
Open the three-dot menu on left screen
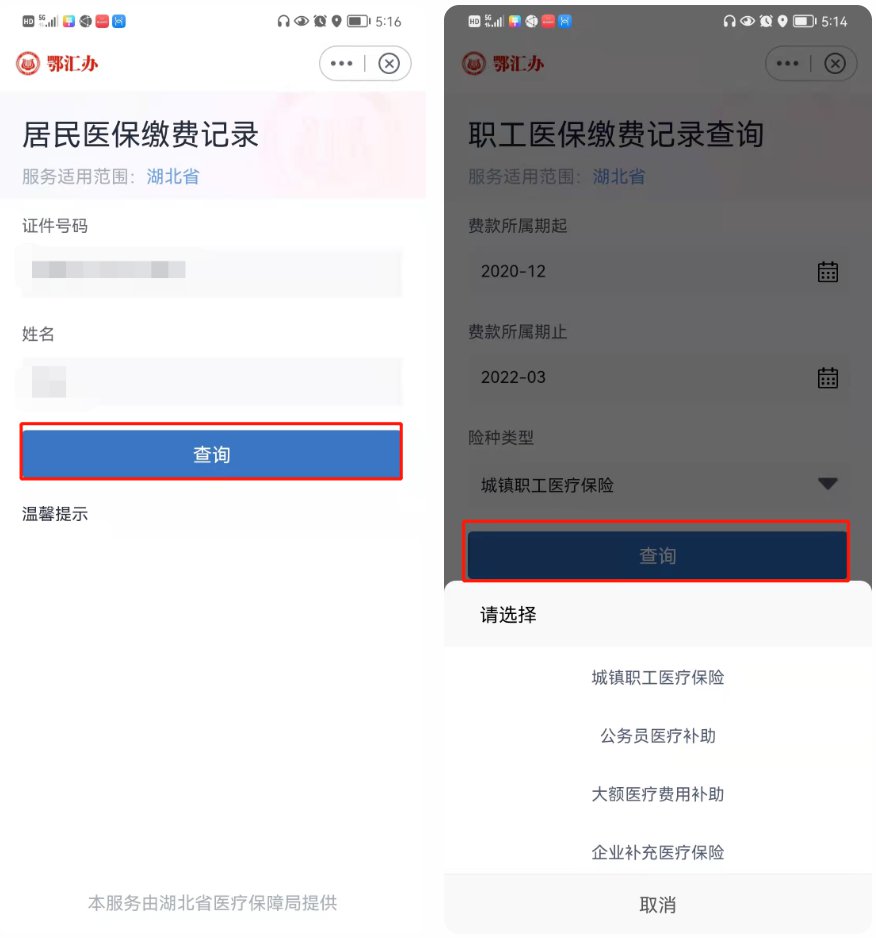point(341,63)
